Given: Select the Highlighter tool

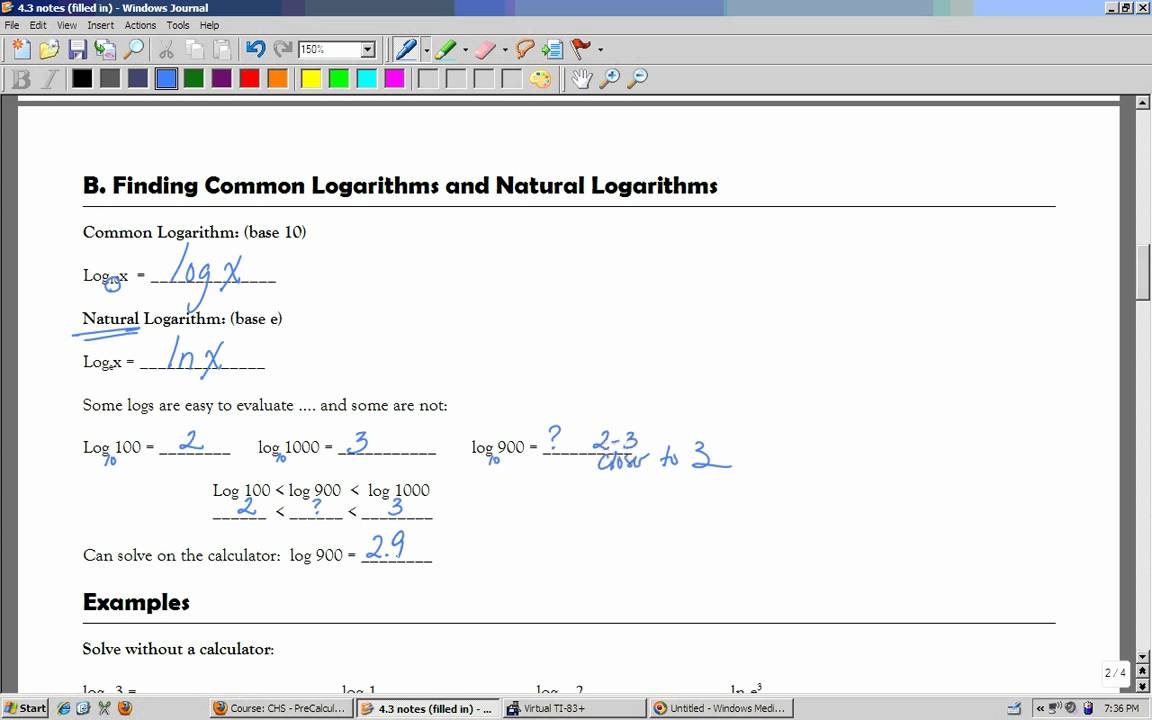Looking at the screenshot, I should tap(445, 49).
